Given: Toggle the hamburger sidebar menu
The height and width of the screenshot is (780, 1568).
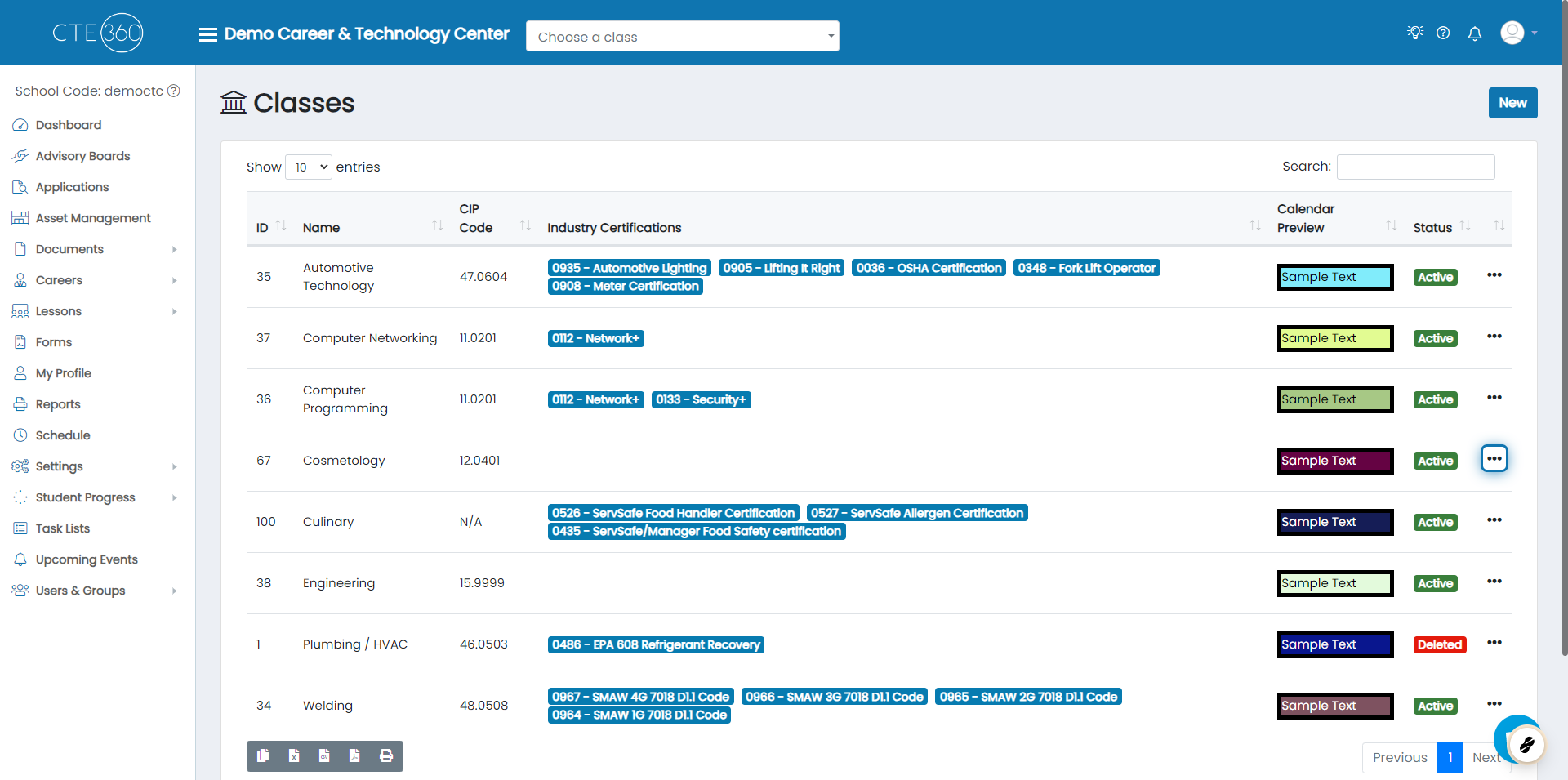Looking at the screenshot, I should click(x=208, y=34).
